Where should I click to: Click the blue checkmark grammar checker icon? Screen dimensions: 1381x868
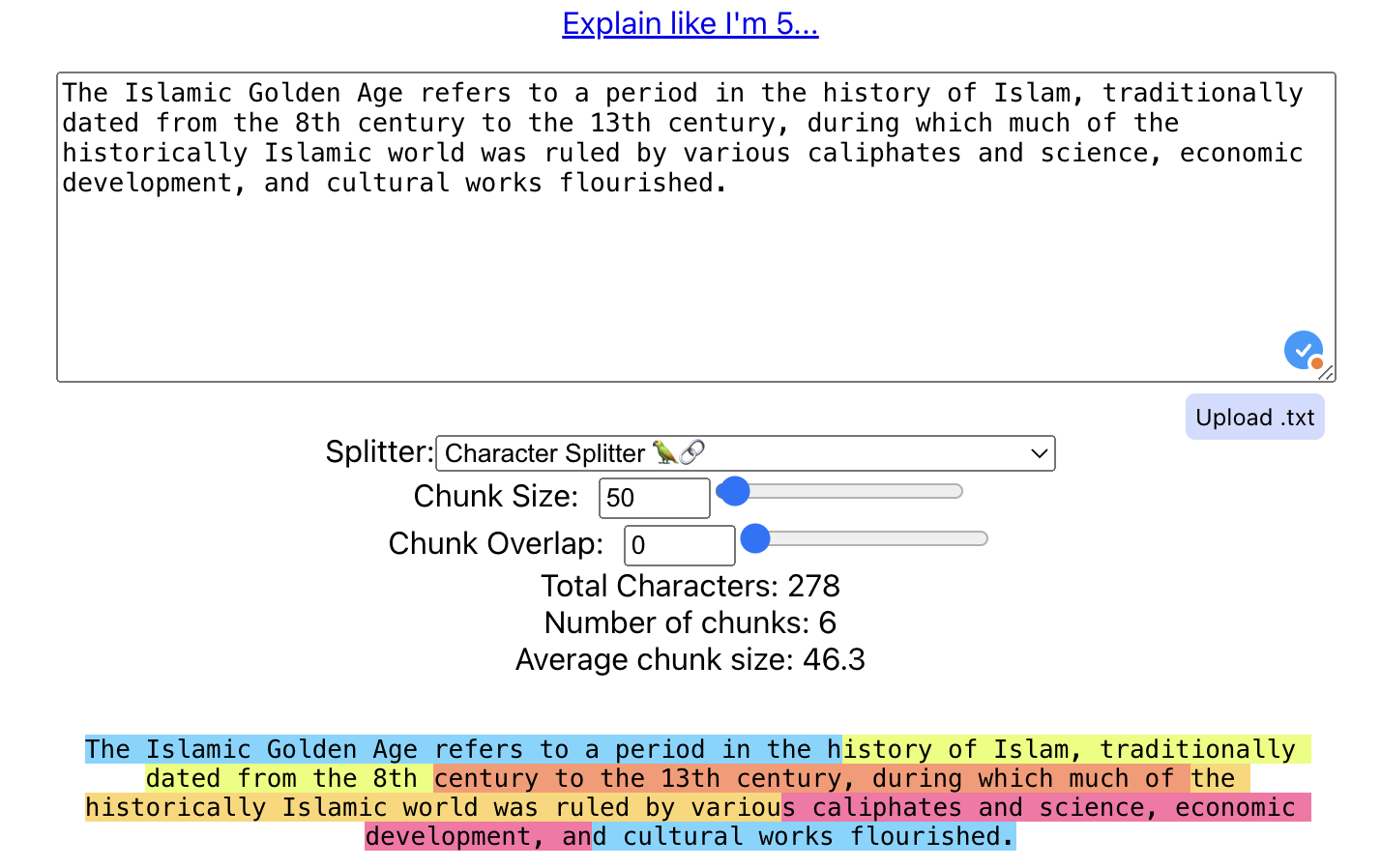point(1303,350)
